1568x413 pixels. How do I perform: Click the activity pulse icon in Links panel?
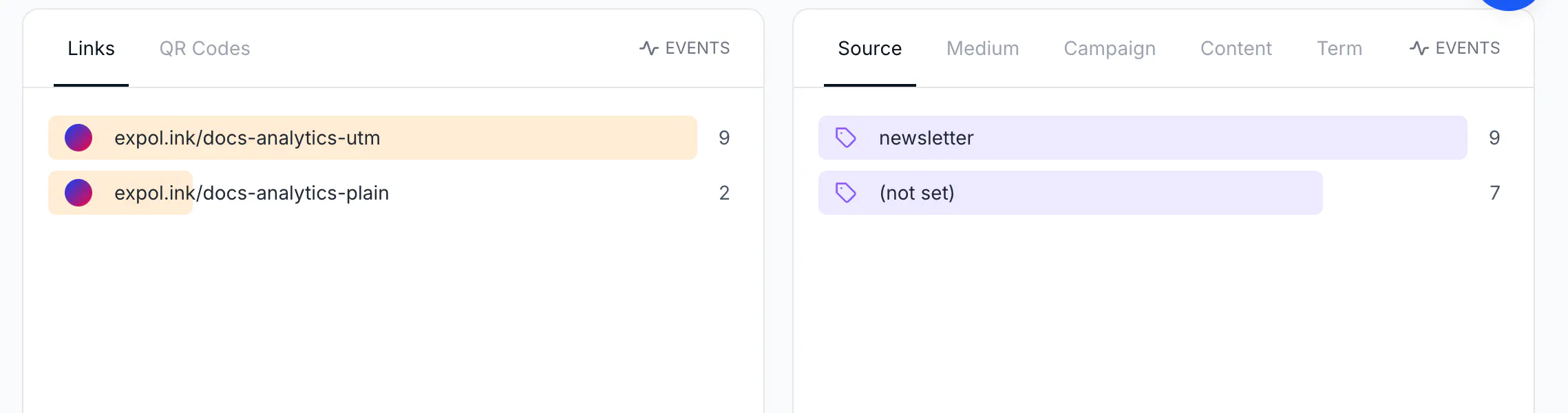pyautogui.click(x=648, y=48)
